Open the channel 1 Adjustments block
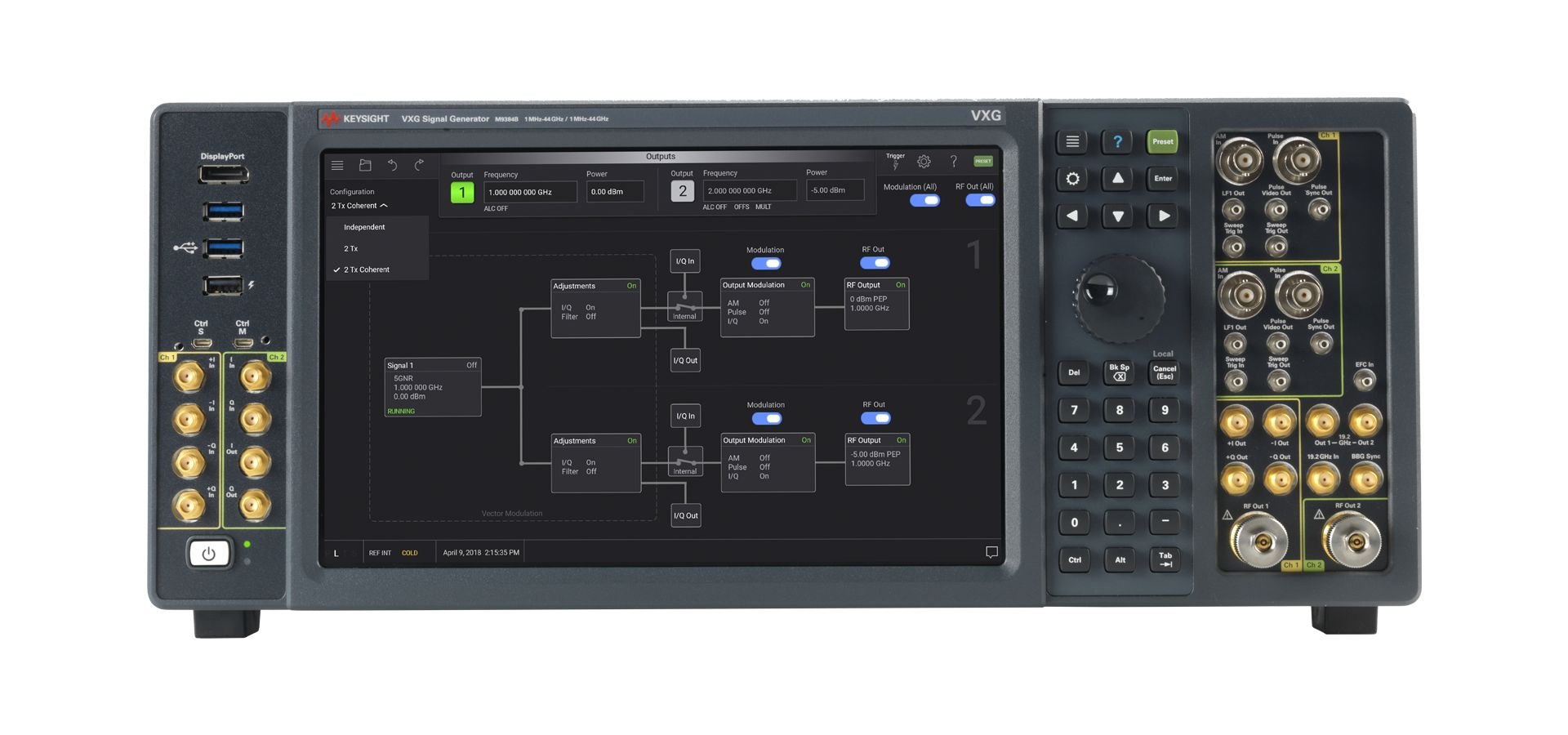The width and height of the screenshot is (1568, 735). point(595,308)
